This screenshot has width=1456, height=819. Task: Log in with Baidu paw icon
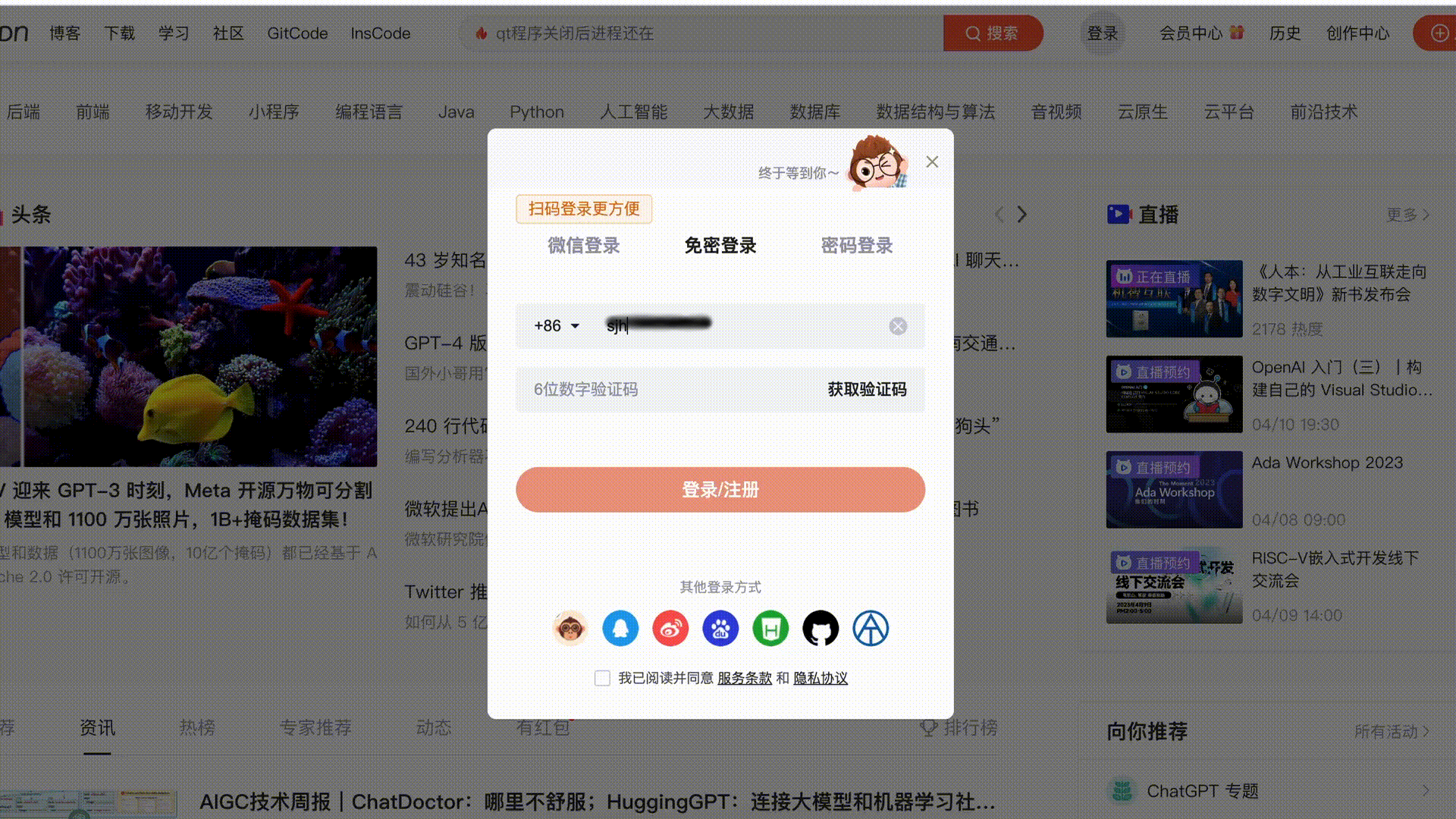tap(720, 629)
